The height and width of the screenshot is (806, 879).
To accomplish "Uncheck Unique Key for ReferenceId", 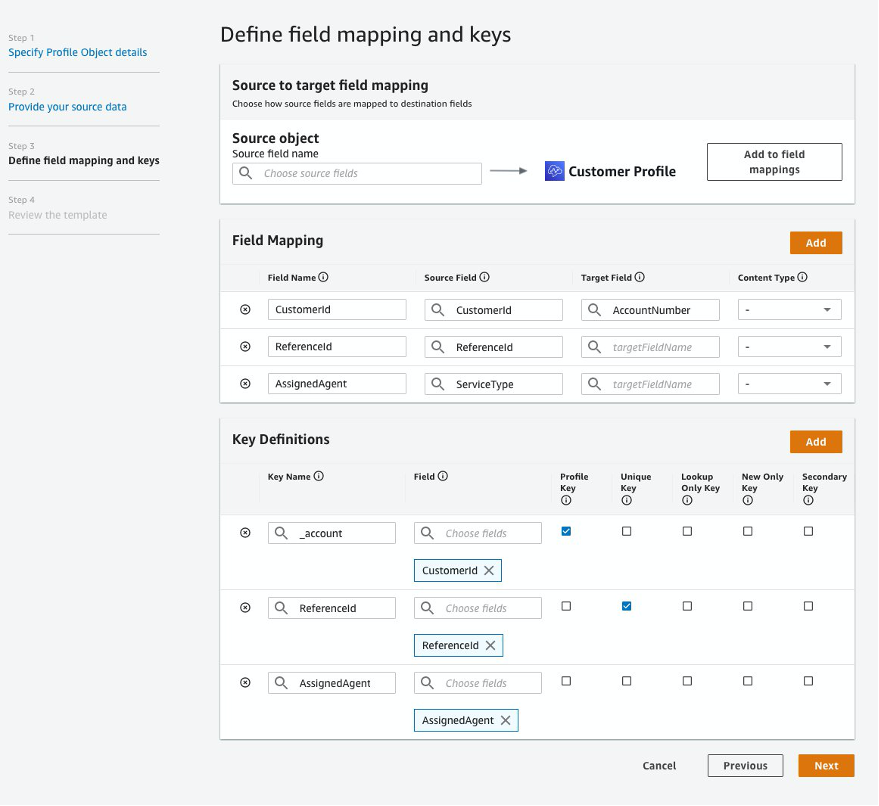I will (x=627, y=606).
